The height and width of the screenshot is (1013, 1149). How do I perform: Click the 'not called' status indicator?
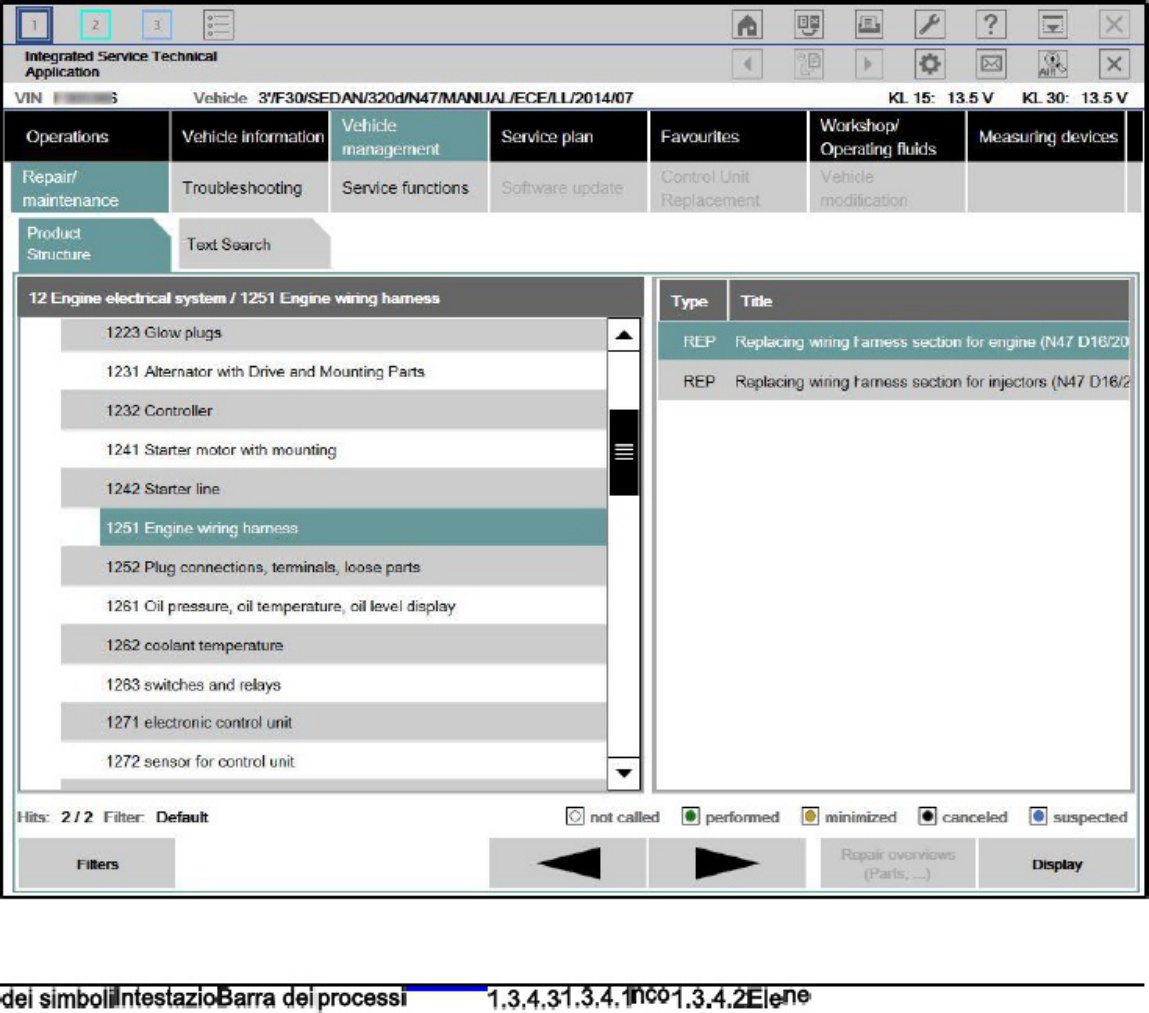point(575,817)
